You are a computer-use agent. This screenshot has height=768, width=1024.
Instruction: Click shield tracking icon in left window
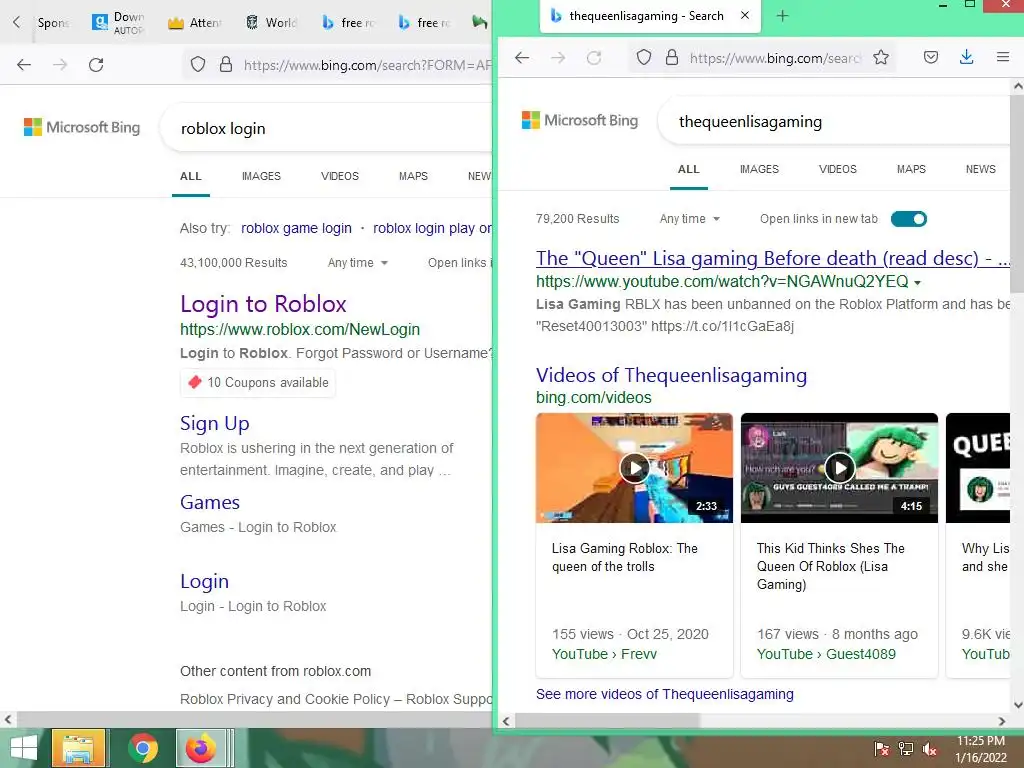tap(198, 65)
